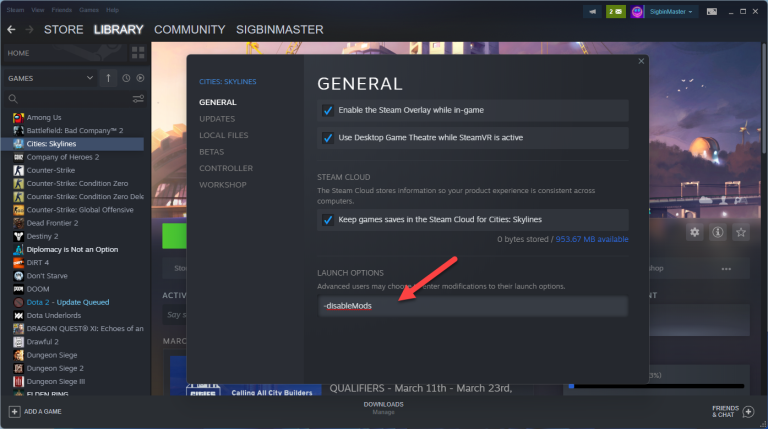Go to the COMMUNITY tab
768x429 pixels.
coord(190,30)
